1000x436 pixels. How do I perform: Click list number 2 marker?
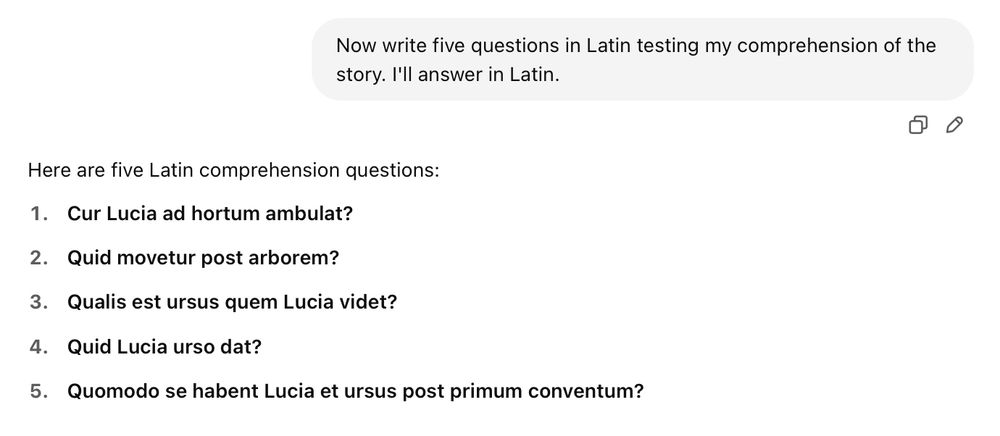39,258
